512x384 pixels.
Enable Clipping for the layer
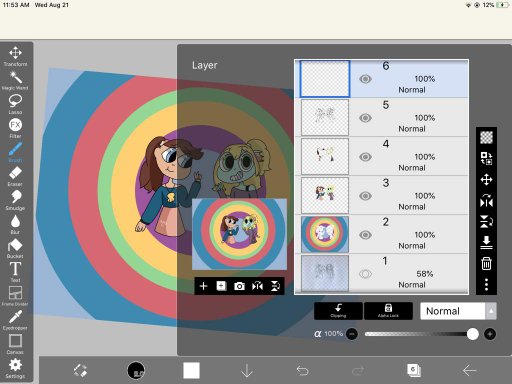[338, 311]
